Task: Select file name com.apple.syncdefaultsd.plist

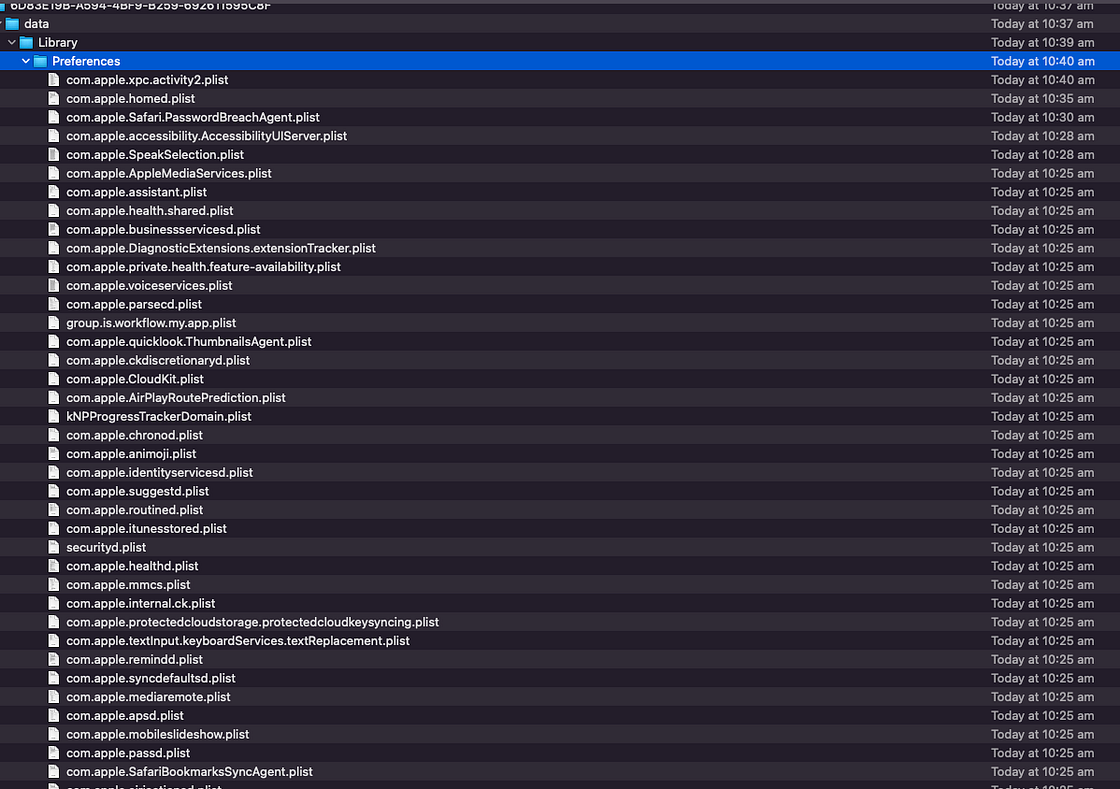Action: 151,678
